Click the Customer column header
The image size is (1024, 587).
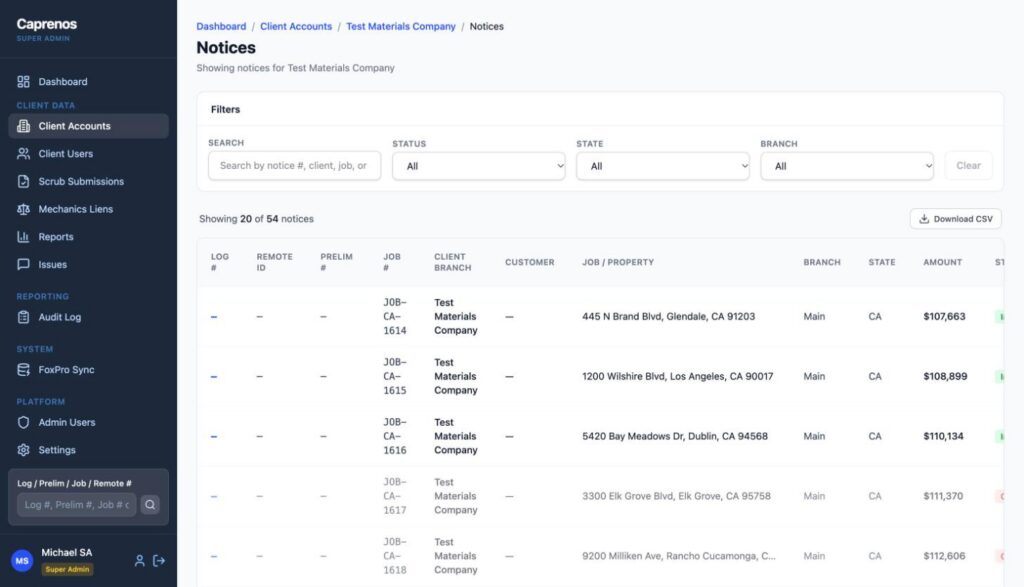[x=530, y=262]
